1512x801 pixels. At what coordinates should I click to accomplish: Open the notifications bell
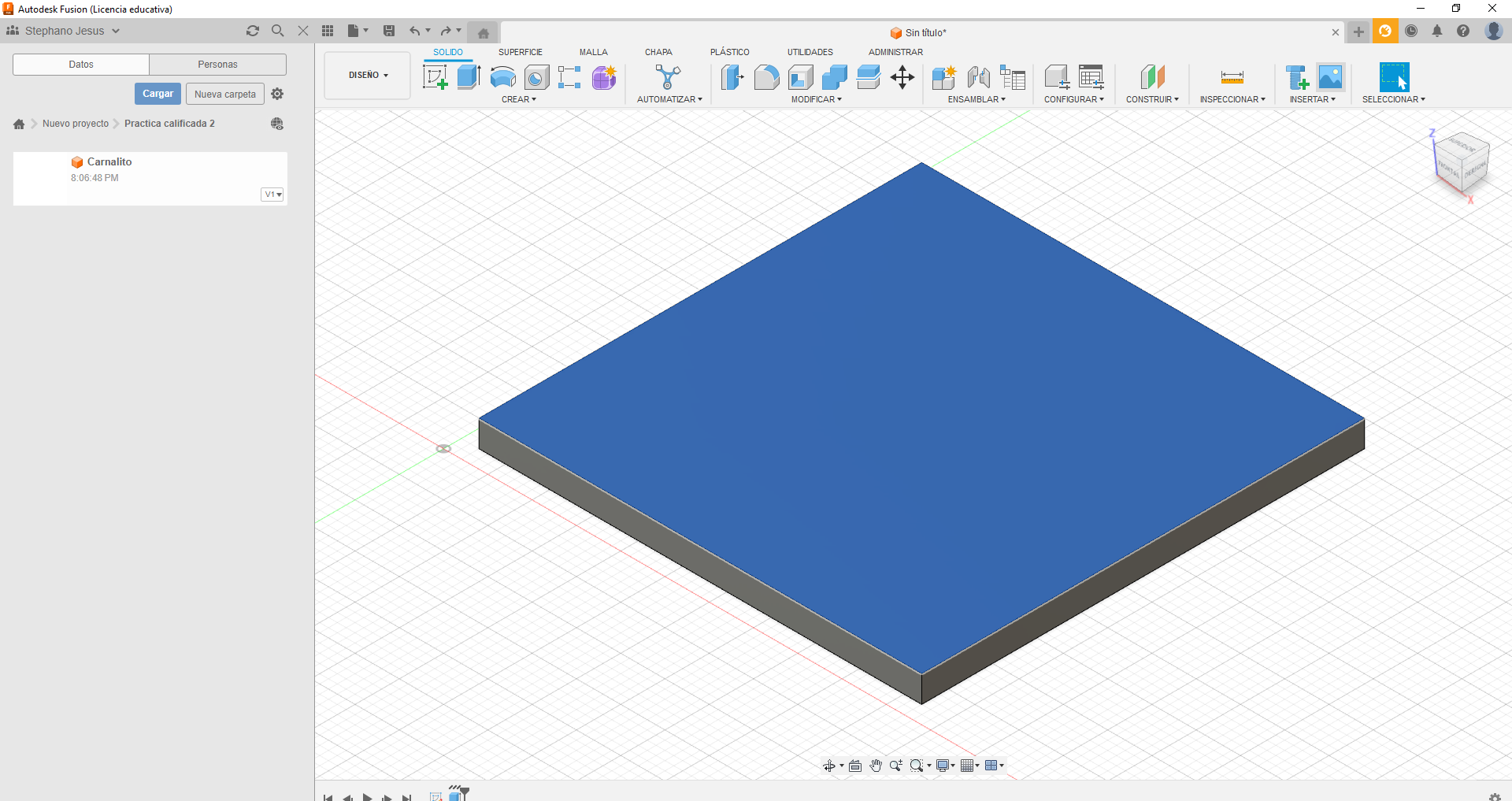point(1437,31)
